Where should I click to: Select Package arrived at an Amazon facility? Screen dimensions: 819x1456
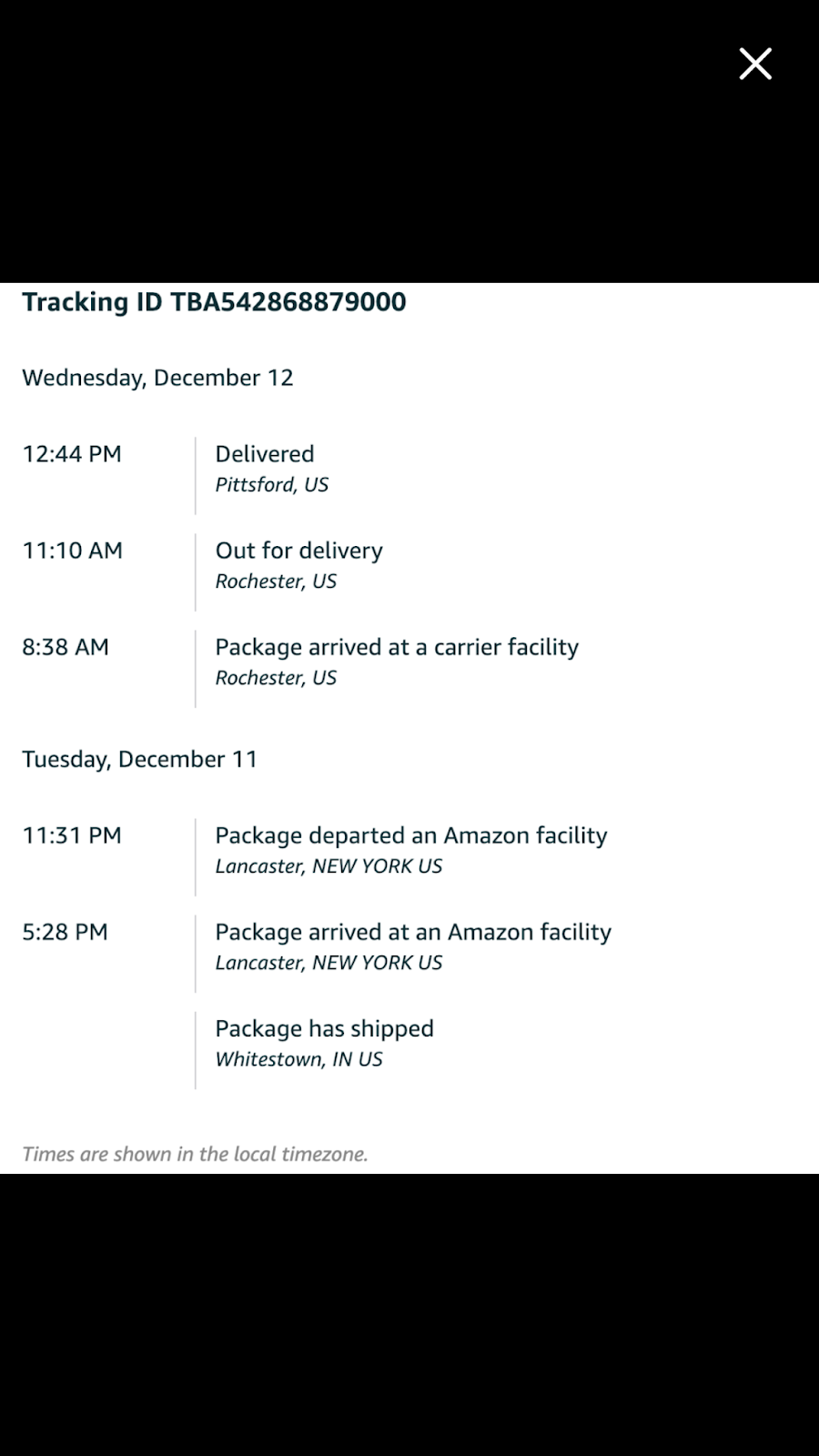coord(413,932)
